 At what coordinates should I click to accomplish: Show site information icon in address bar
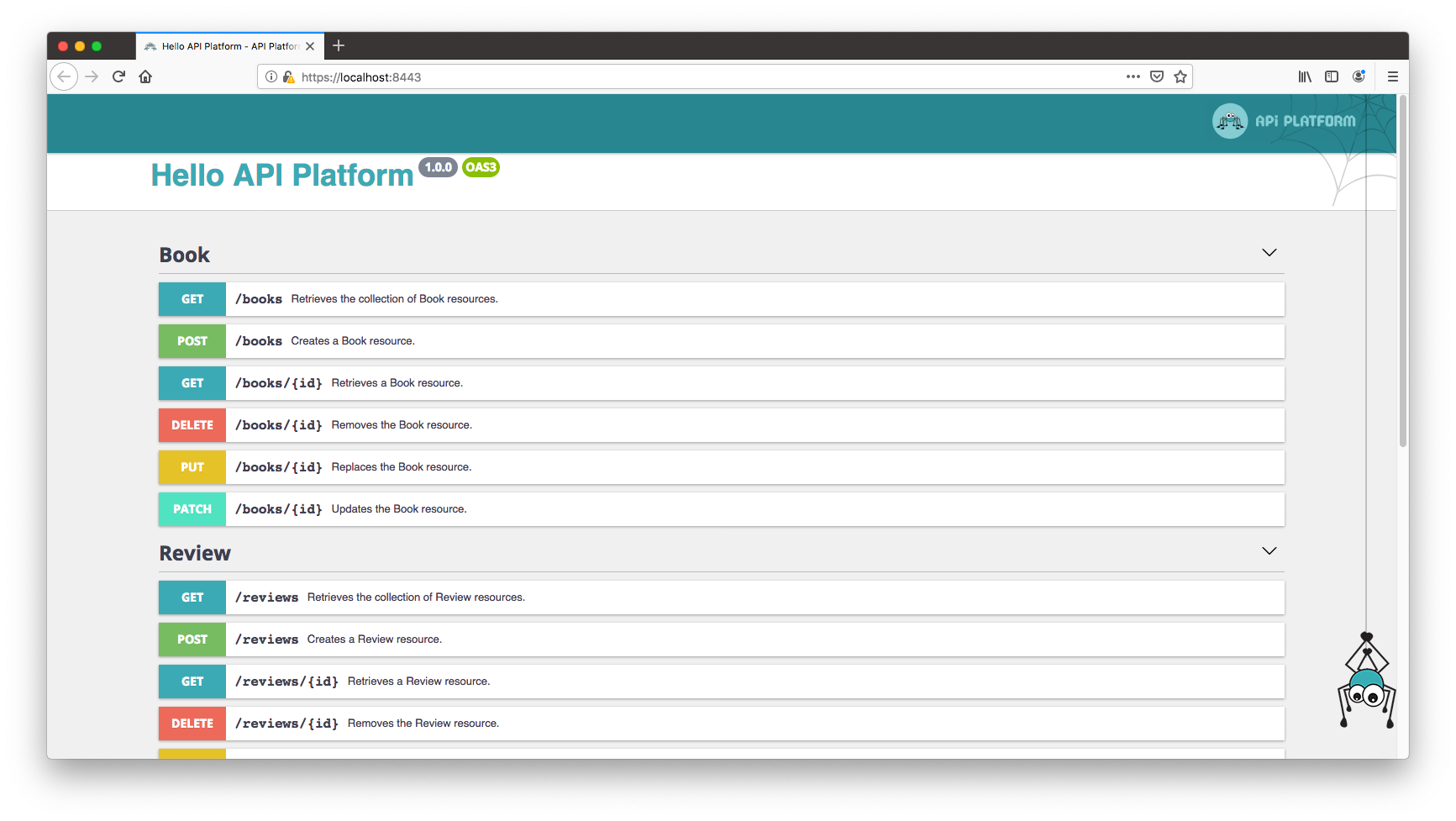click(x=271, y=76)
